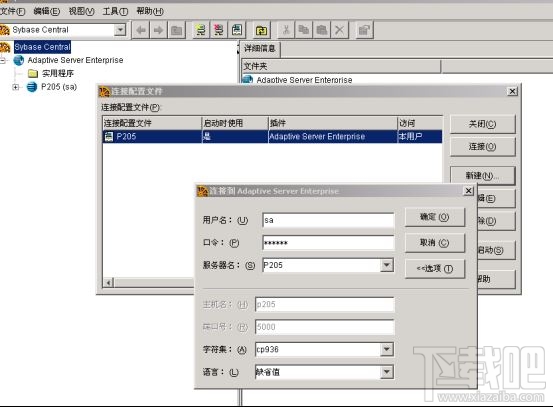The height and width of the screenshot is (407, 553).
Task: Click the Delete X toolbar icon
Action: (x=339, y=30)
